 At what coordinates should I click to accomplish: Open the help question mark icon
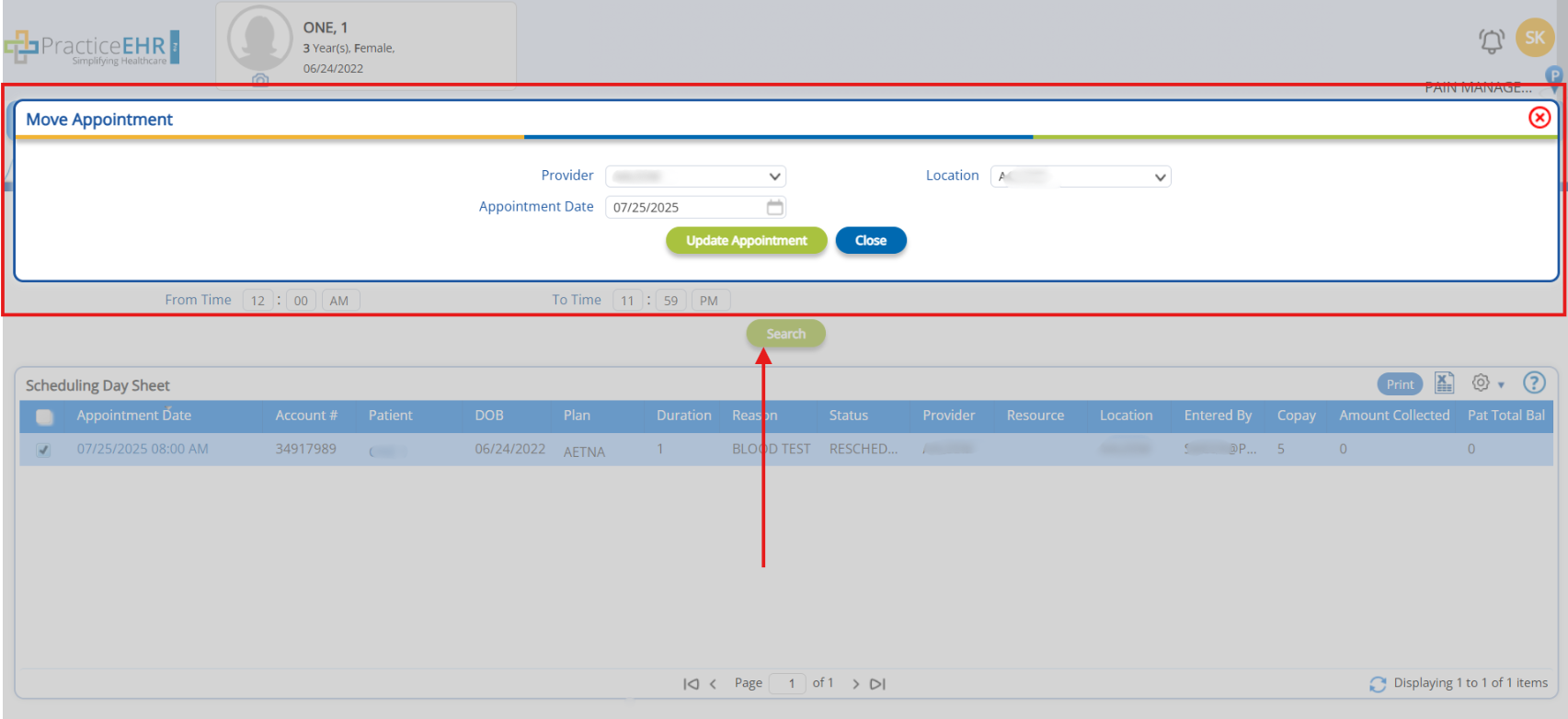pos(1533,383)
